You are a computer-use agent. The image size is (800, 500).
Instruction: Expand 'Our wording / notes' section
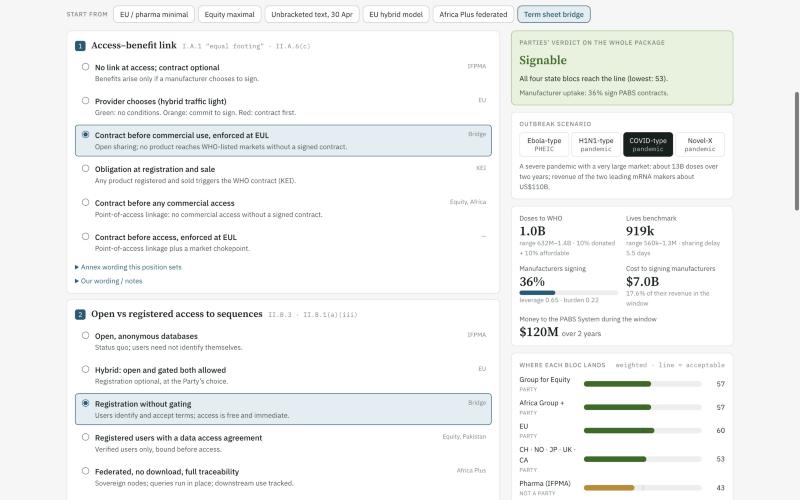pos(109,281)
